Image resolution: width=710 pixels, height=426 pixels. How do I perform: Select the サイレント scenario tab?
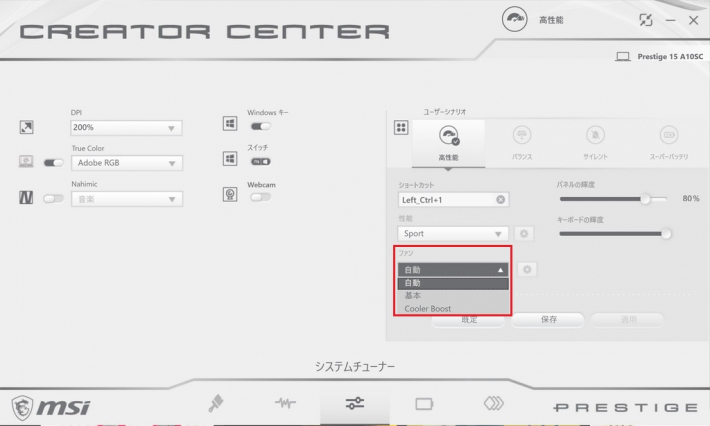tap(594, 143)
